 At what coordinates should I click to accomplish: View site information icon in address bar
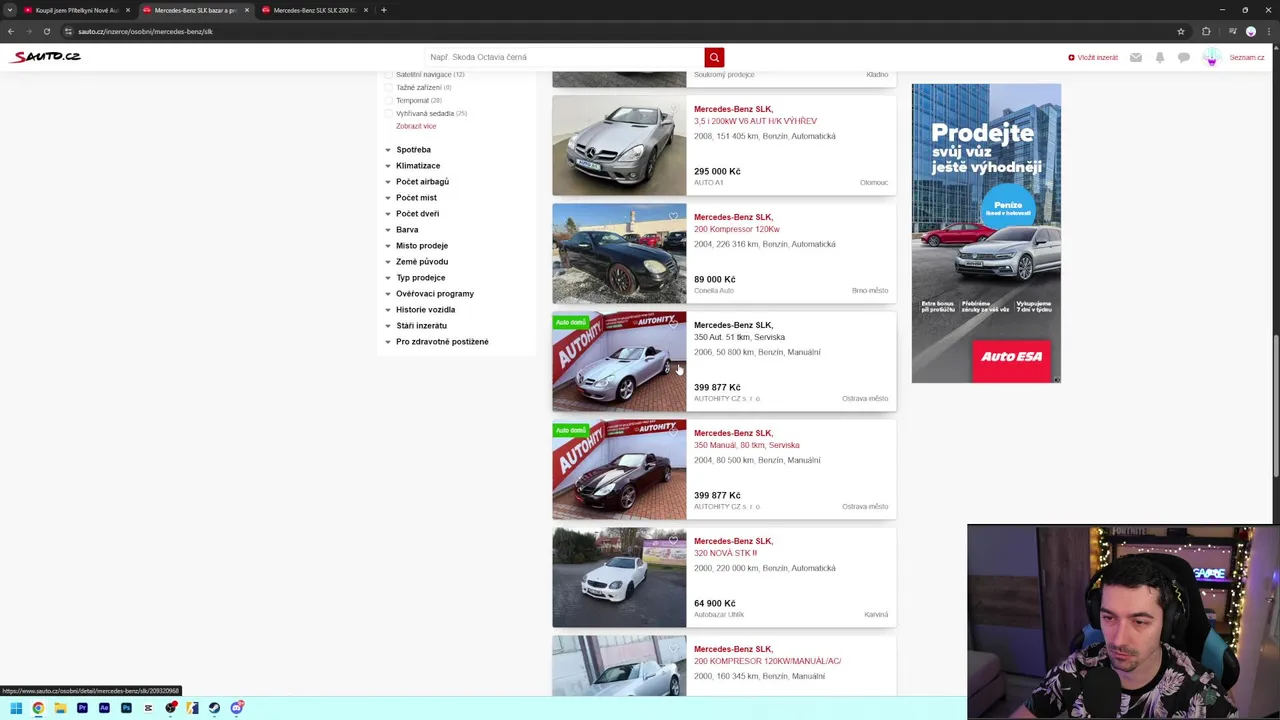pos(68,31)
